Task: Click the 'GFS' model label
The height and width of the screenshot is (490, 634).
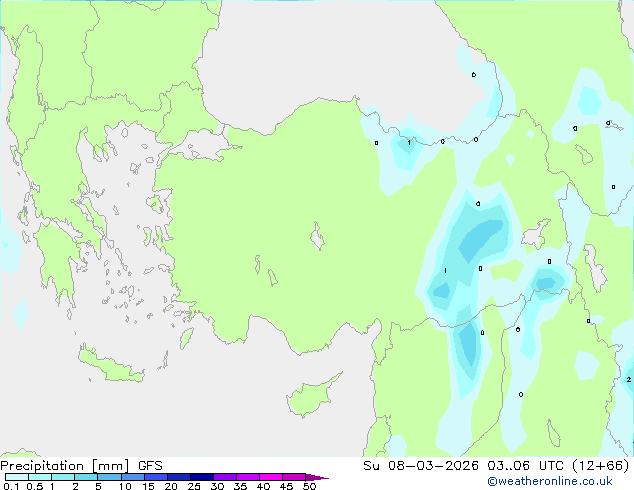Action: [x=150, y=466]
